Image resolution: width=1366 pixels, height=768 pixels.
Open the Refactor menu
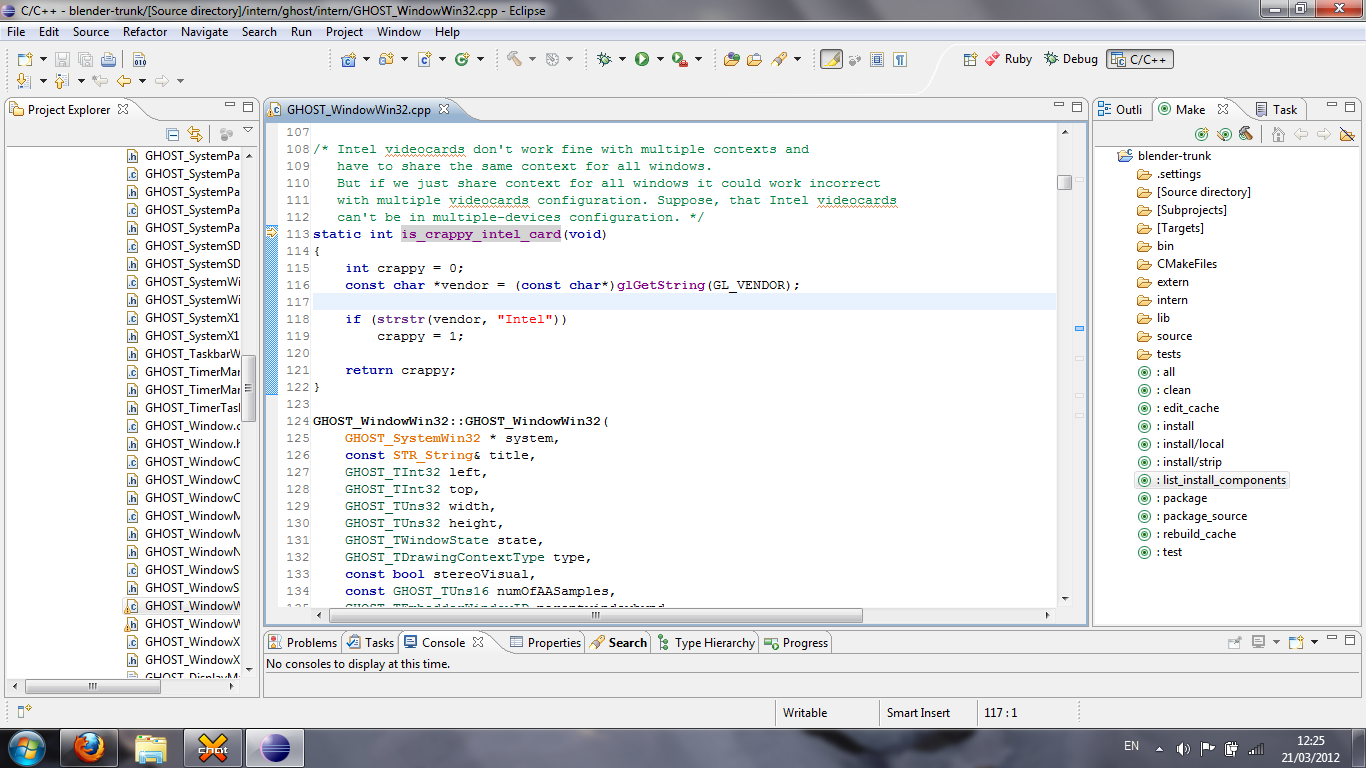point(145,32)
